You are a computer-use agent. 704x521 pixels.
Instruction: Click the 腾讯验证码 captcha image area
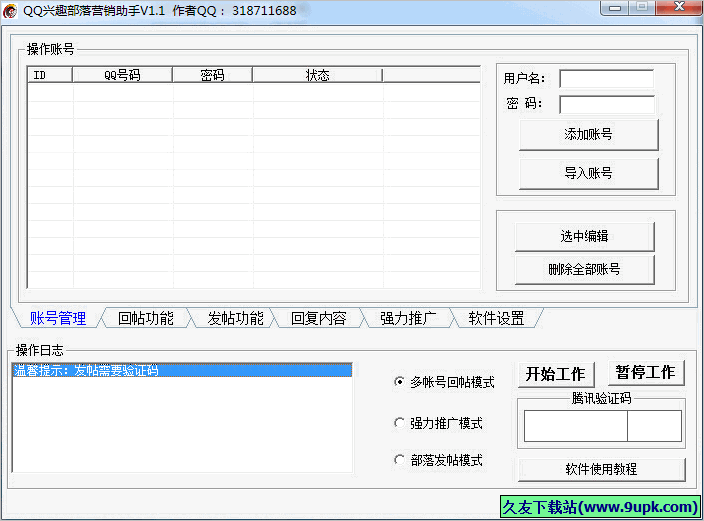576,426
